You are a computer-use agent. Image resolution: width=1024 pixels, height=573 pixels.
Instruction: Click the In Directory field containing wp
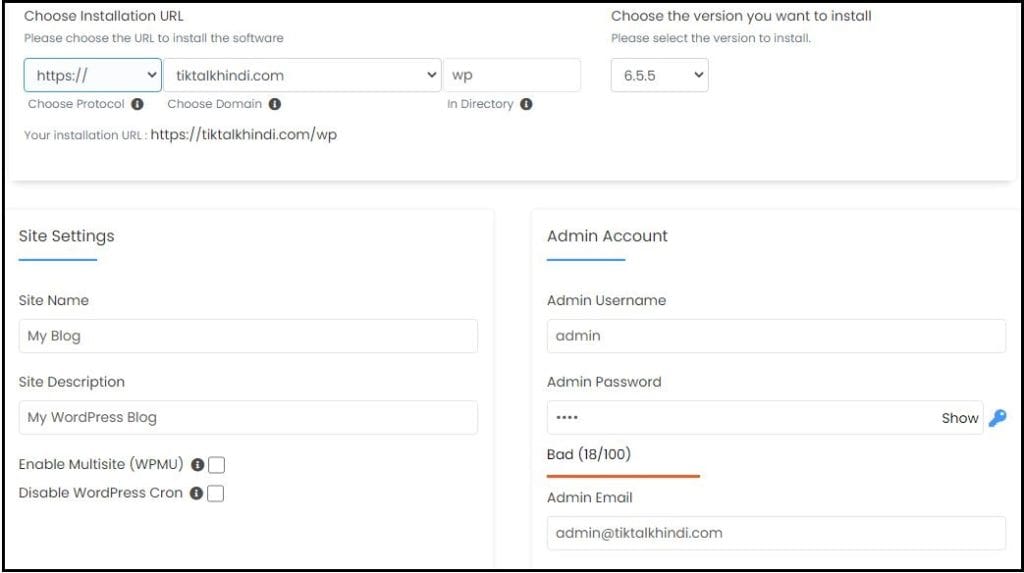pos(512,75)
